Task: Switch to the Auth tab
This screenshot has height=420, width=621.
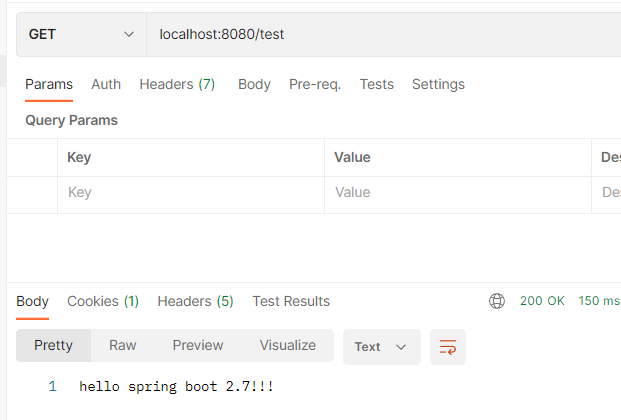Action: coord(106,85)
